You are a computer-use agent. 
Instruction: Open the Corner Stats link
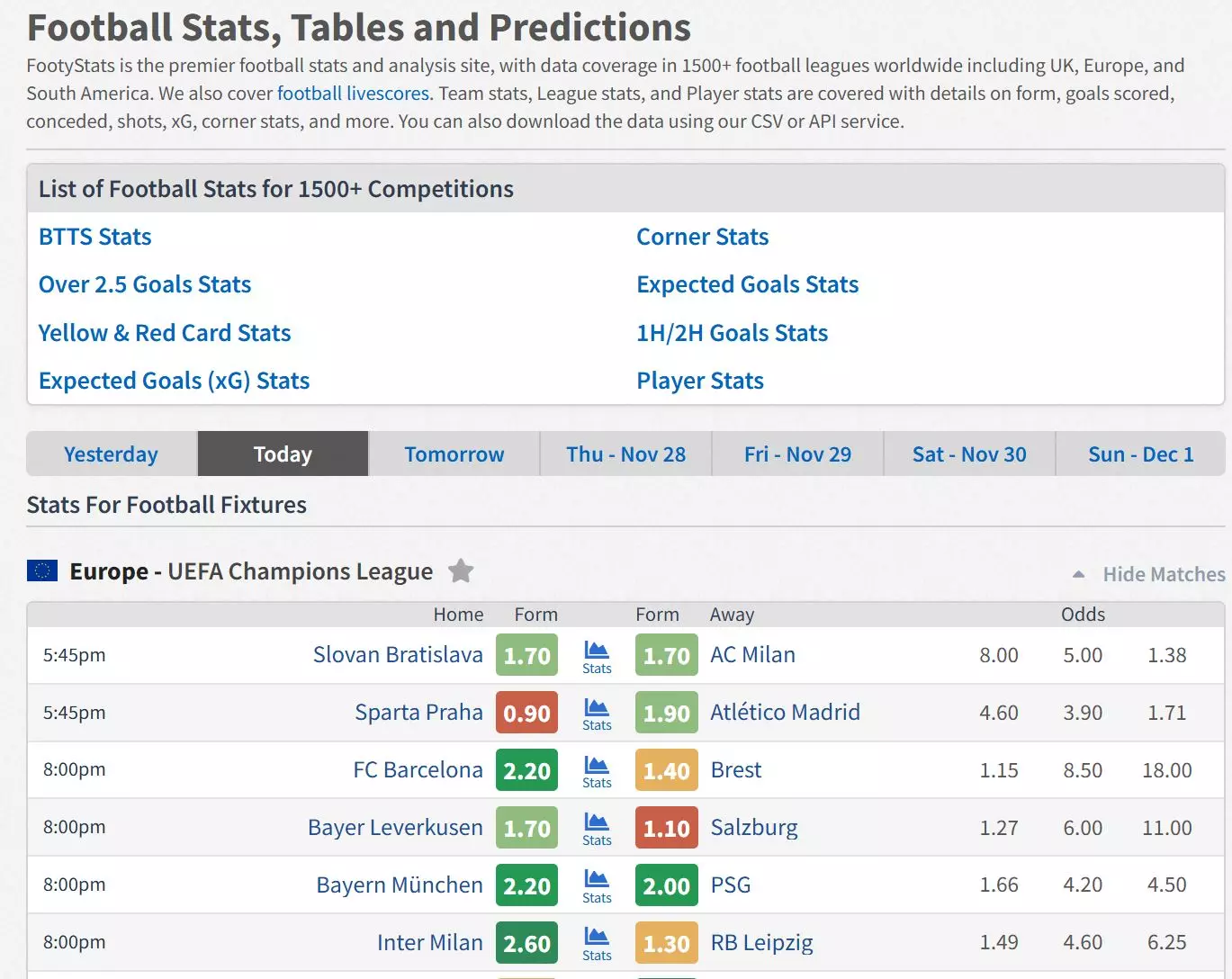tap(703, 237)
